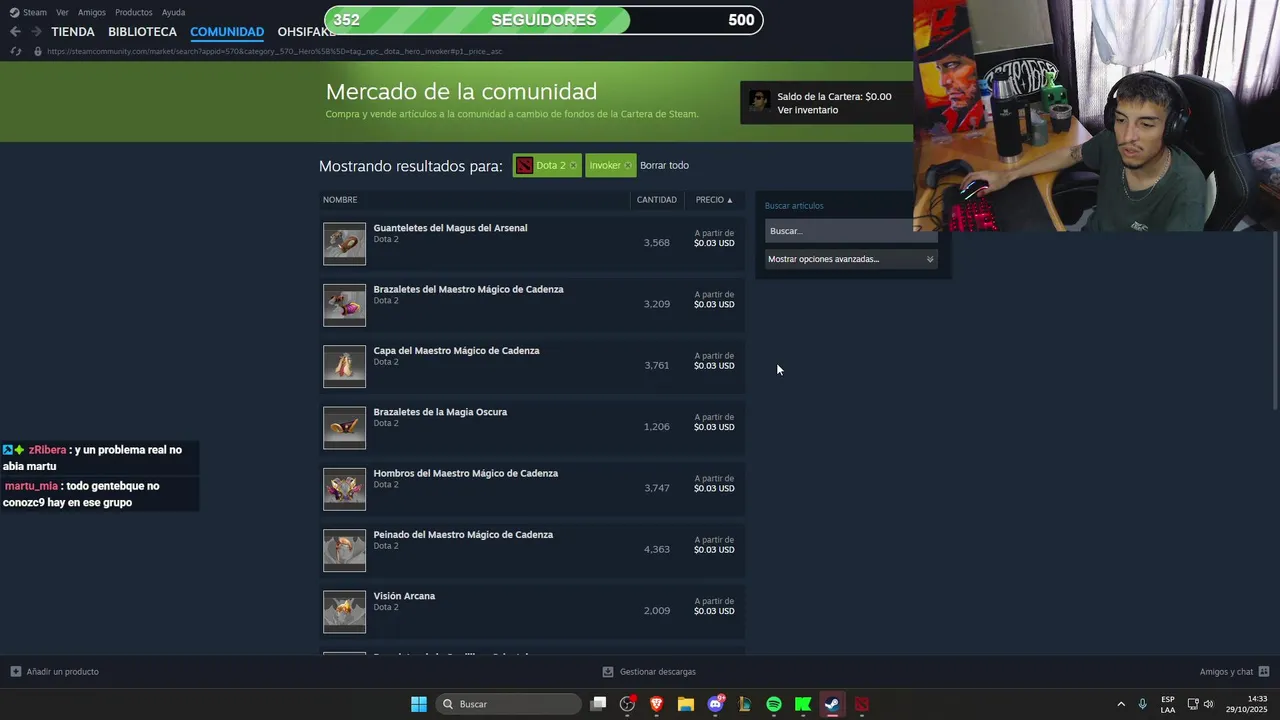Click quantity 4,363 in Peinado row
Viewport: 1280px width, 720px height.
(x=656, y=549)
